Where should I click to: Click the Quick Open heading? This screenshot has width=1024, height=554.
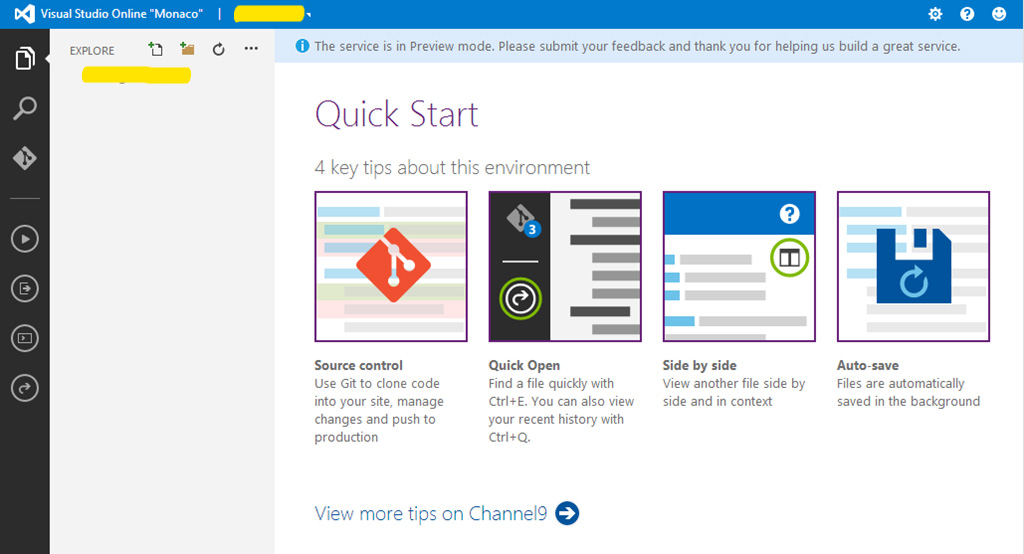point(524,365)
